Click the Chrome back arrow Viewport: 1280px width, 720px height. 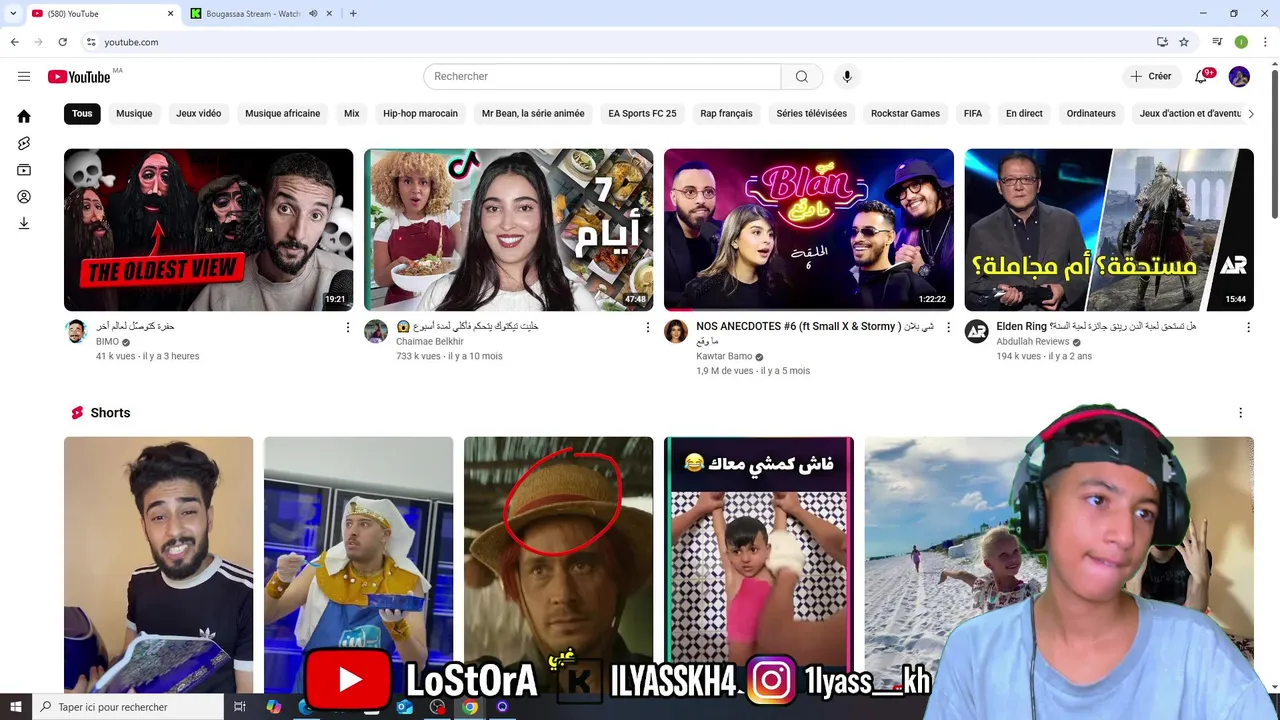click(14, 42)
